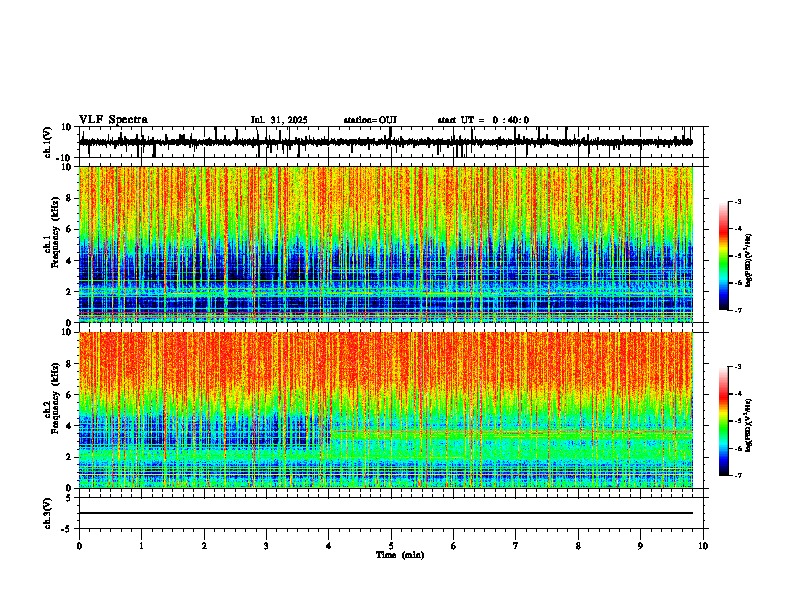Click the ch.2 spectrogram color scale bar

(724, 421)
